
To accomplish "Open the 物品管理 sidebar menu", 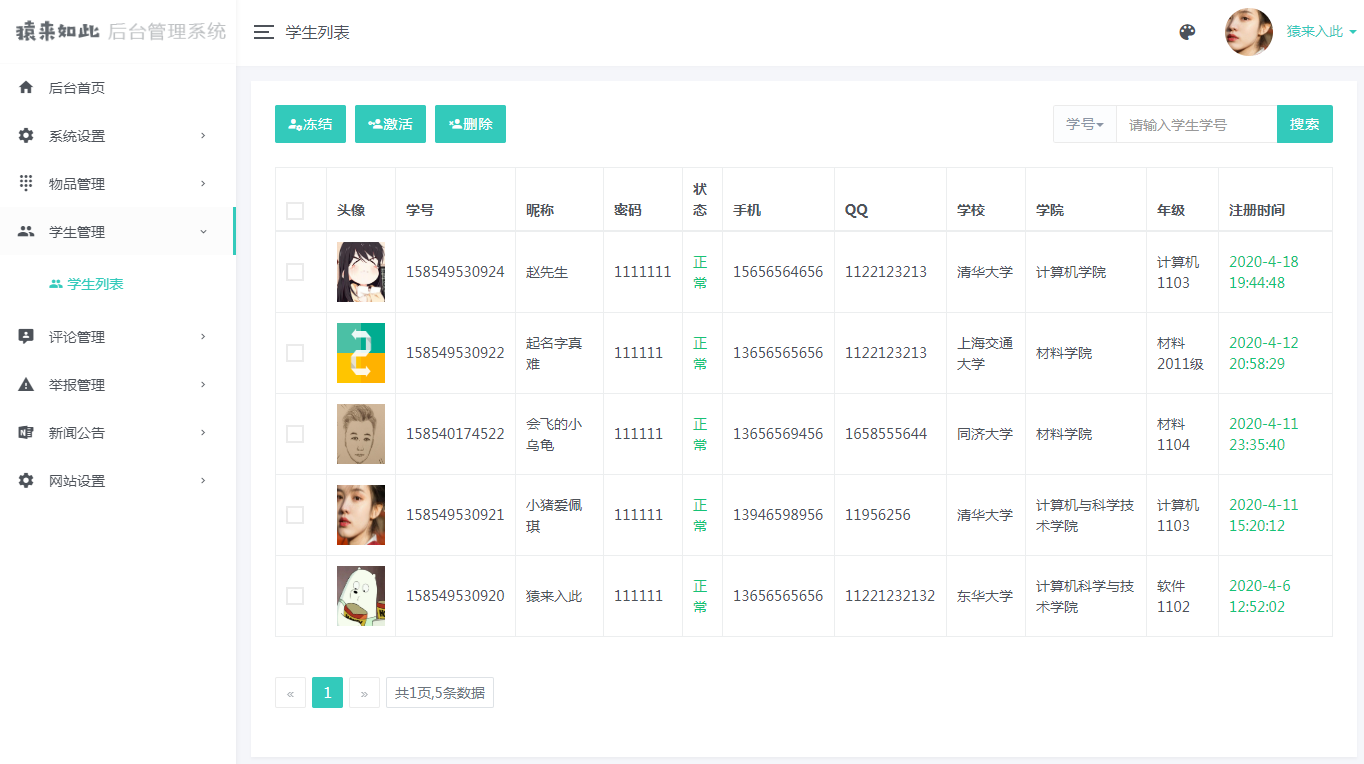I will [x=118, y=184].
